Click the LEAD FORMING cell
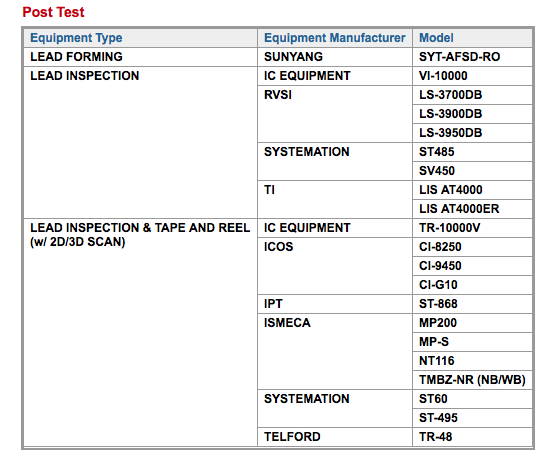557x471 pixels. pos(140,57)
